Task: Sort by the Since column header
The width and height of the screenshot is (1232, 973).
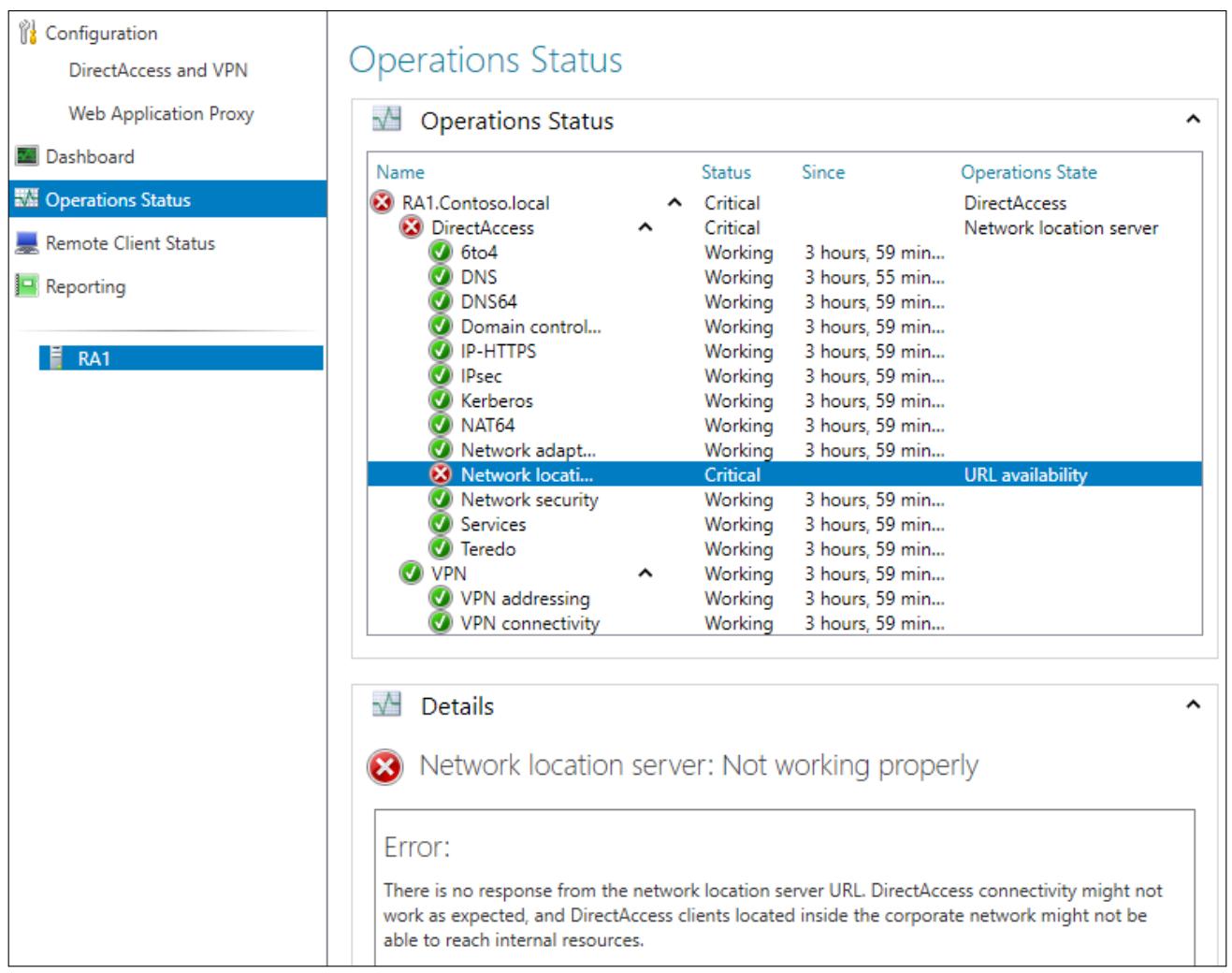Action: (823, 172)
